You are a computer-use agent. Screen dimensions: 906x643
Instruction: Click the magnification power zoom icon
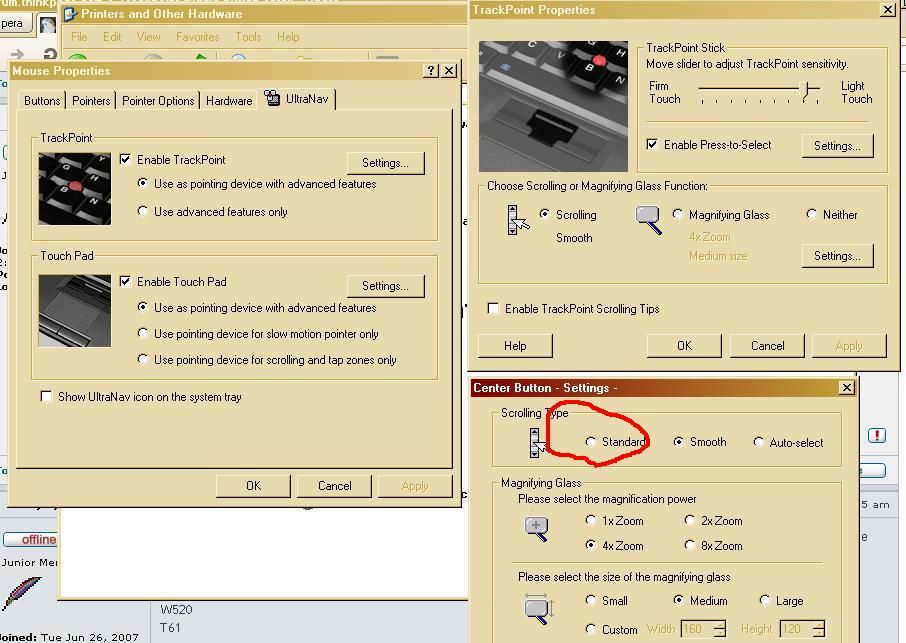tap(536, 529)
